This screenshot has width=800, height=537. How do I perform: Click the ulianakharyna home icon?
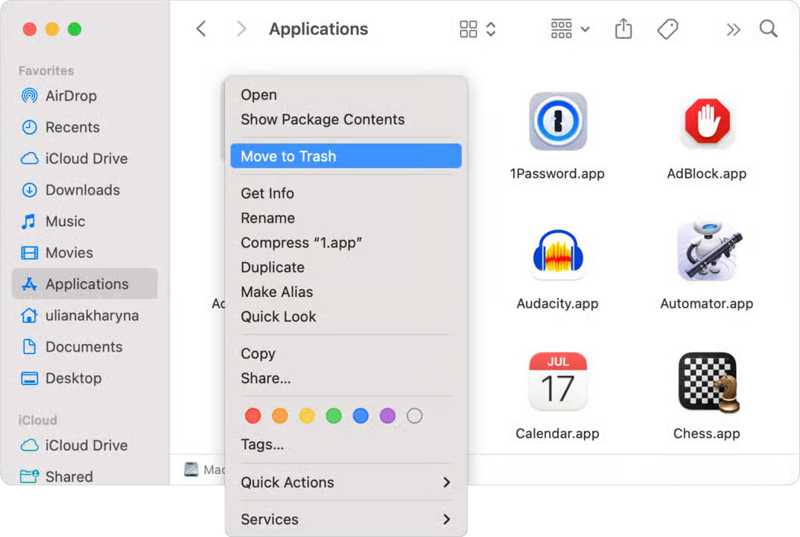(29, 315)
